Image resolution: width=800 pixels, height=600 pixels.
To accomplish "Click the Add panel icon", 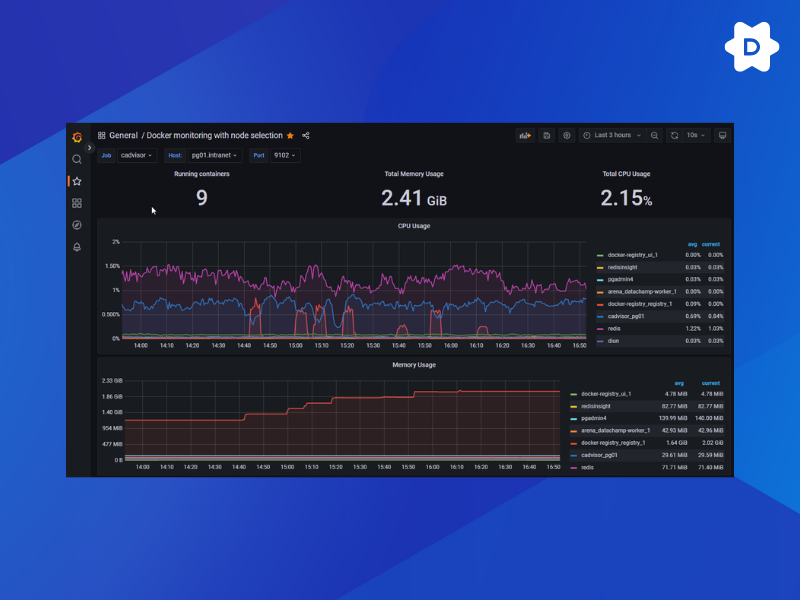I will click(525, 135).
